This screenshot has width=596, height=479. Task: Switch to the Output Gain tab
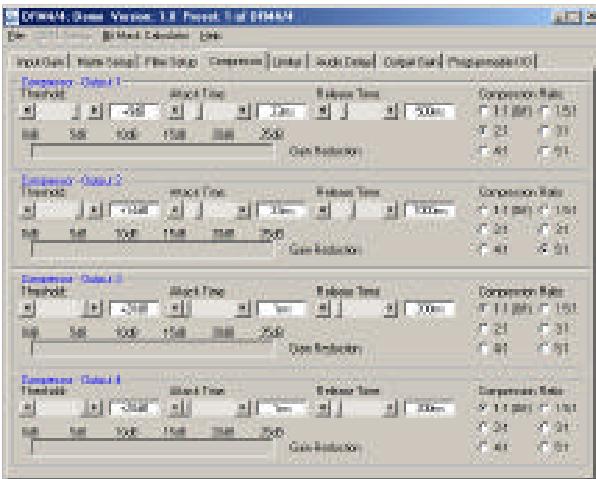coord(412,62)
